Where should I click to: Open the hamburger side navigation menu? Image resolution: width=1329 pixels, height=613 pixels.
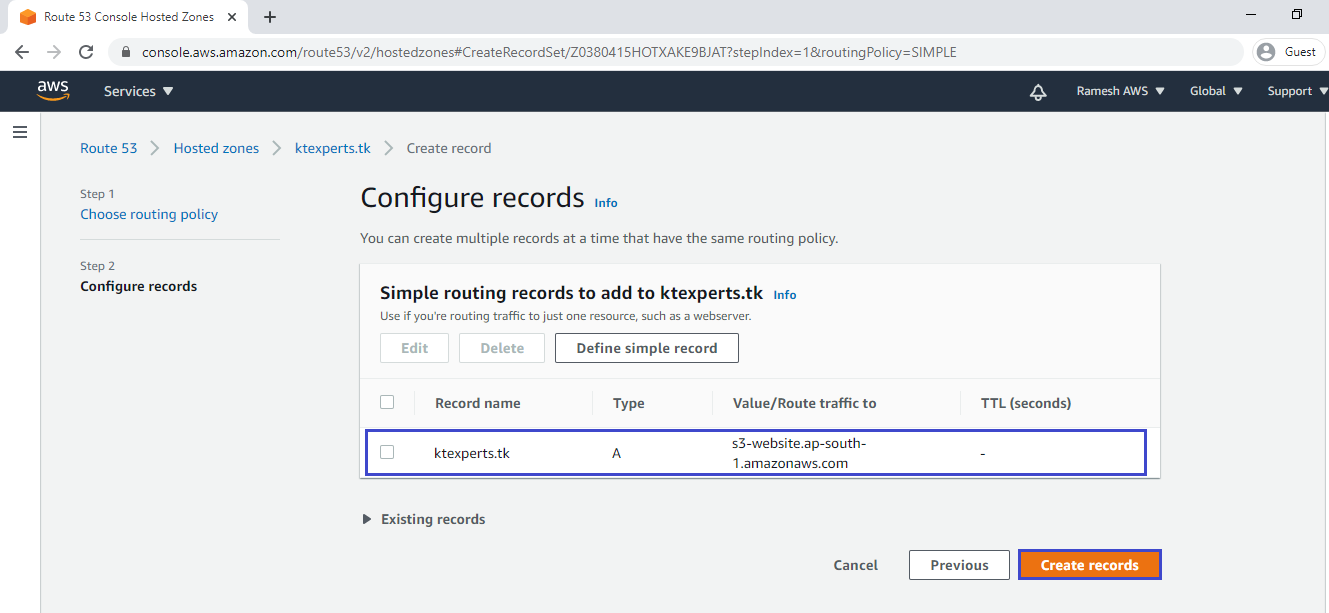pyautogui.click(x=20, y=132)
